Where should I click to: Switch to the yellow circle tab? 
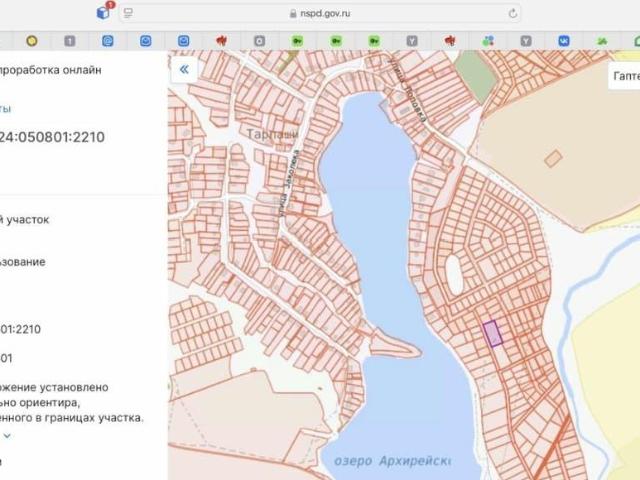click(31, 41)
